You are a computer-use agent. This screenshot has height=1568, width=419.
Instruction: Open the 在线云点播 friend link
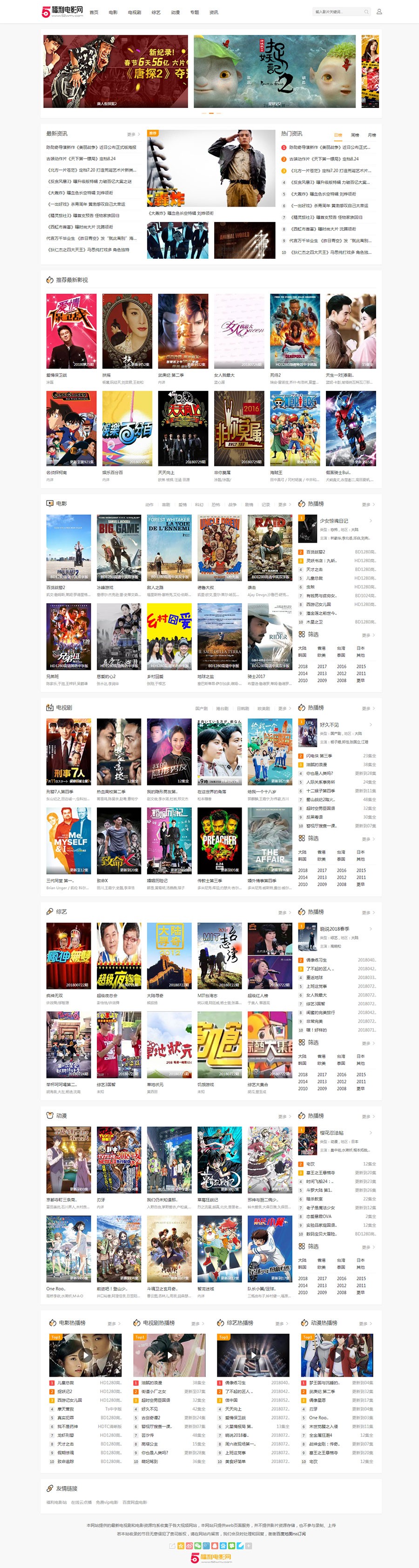81,1502
